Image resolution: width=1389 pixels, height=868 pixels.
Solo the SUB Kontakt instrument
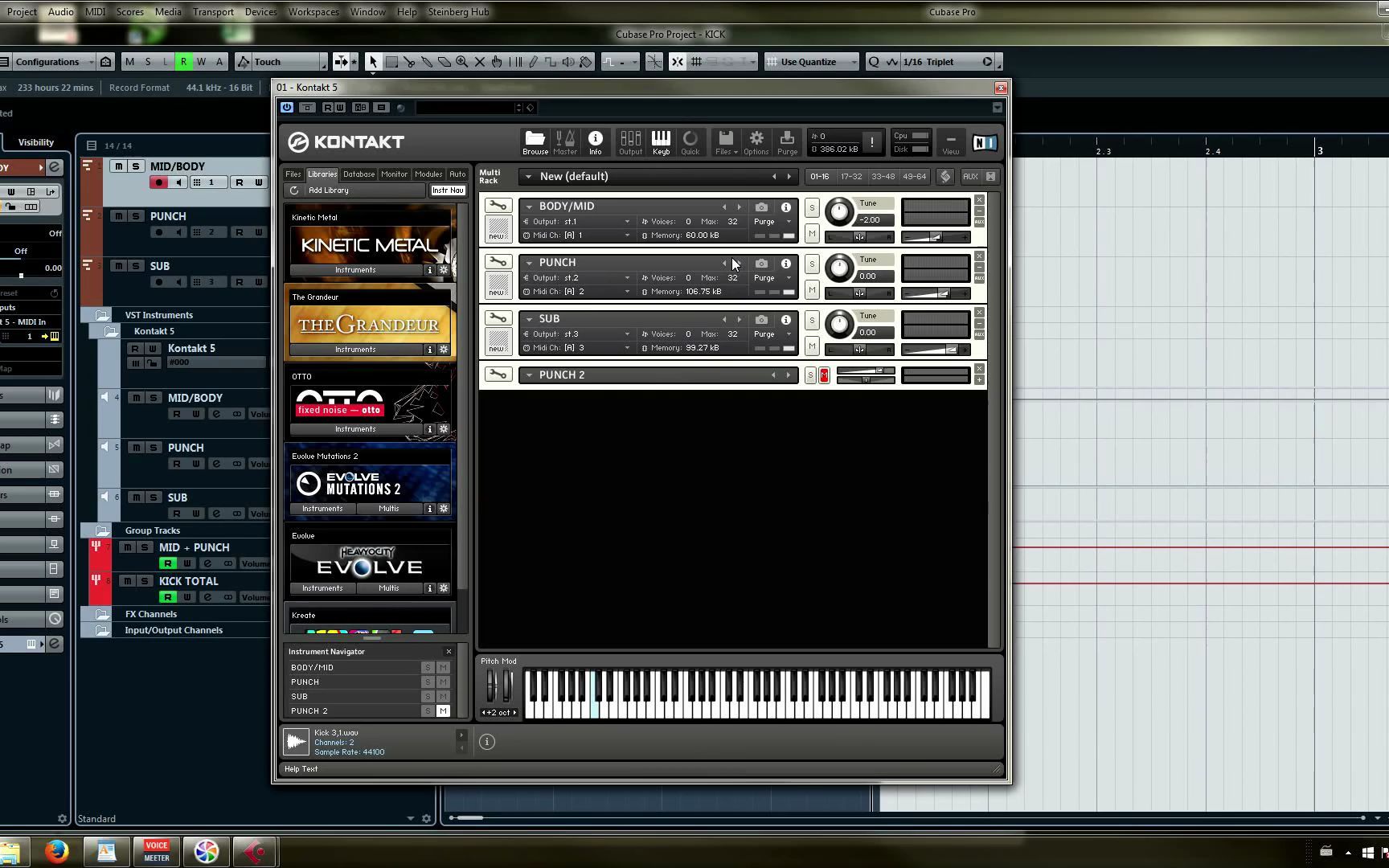tap(812, 321)
